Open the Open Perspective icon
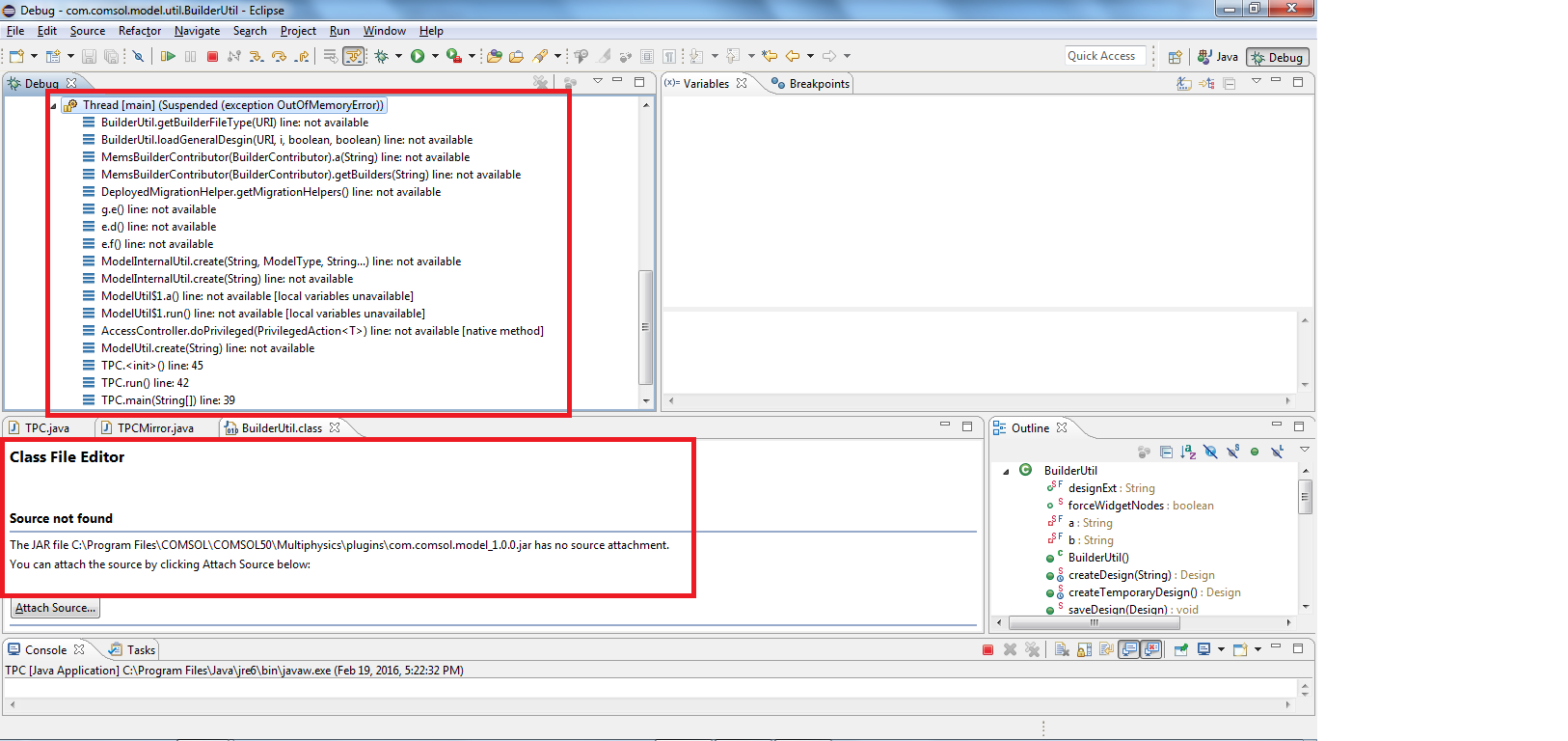The height and width of the screenshot is (741, 1568). (1176, 57)
